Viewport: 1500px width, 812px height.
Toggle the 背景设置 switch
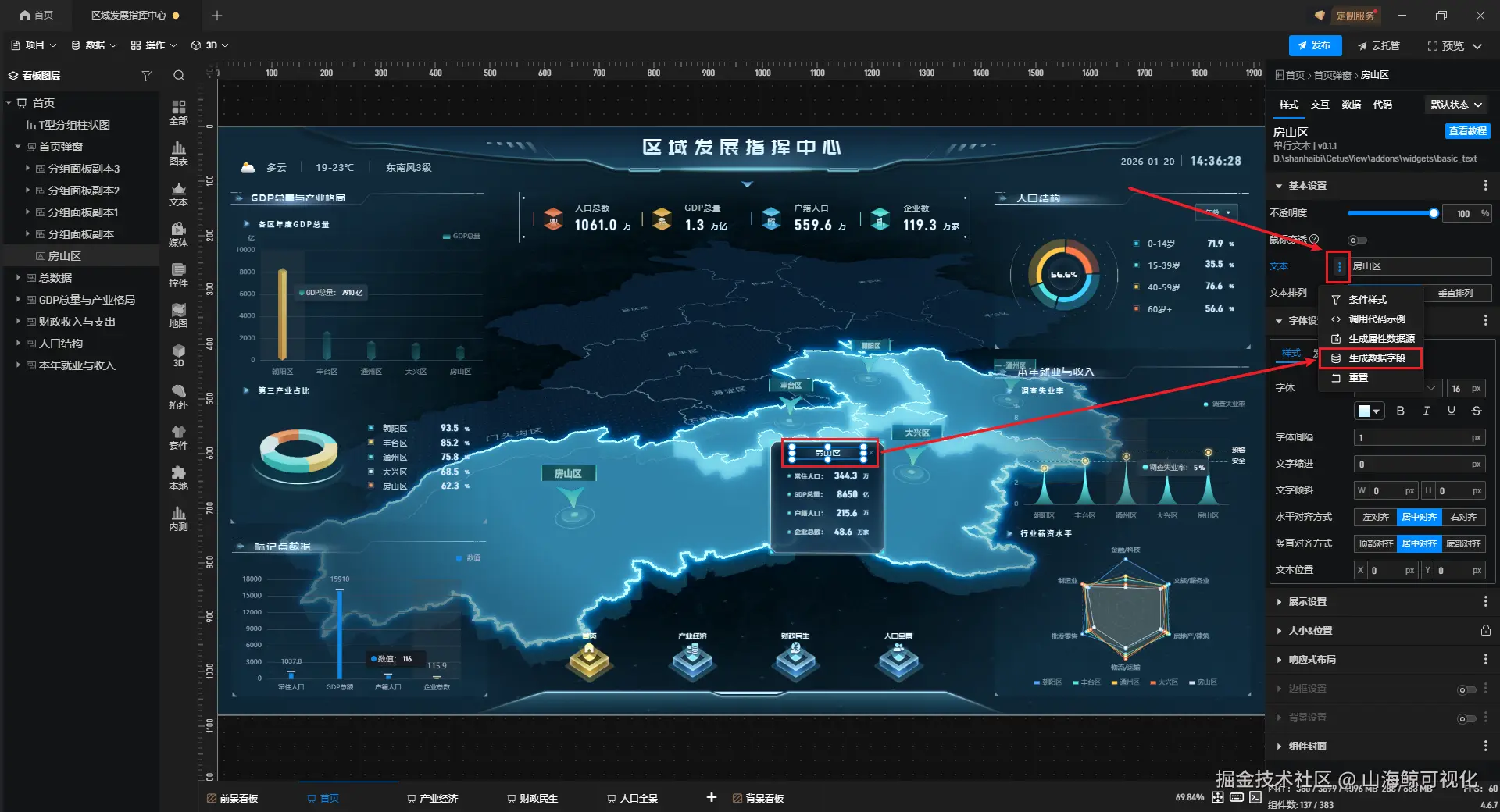1467,719
